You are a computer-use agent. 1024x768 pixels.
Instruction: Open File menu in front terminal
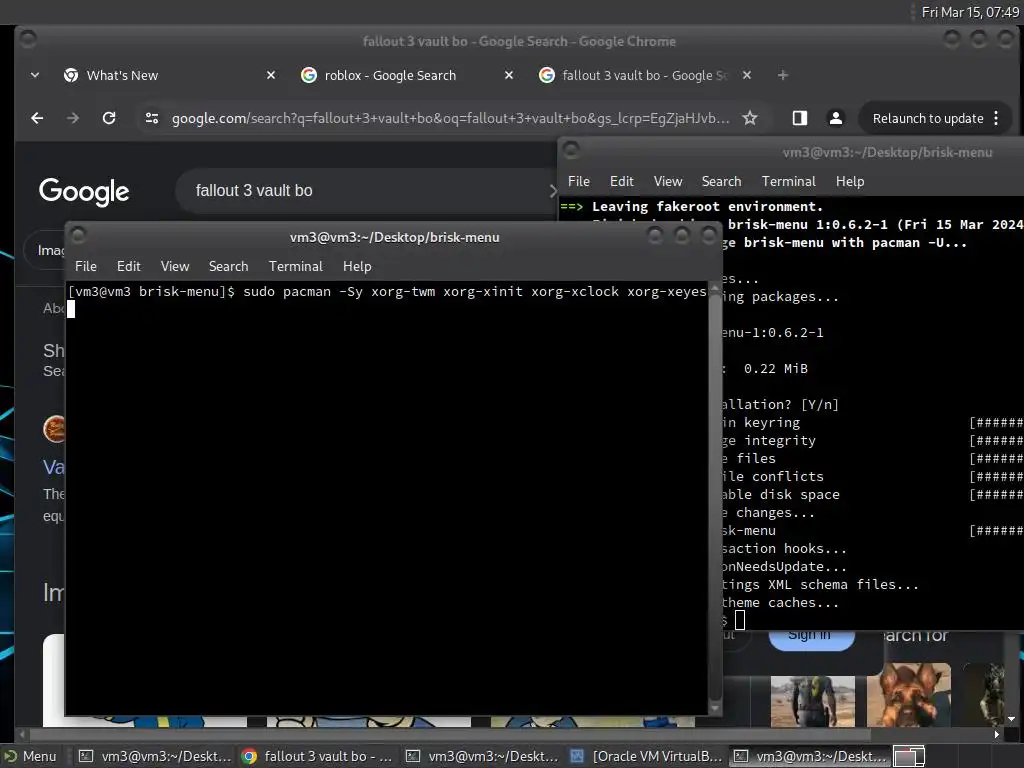pos(86,266)
